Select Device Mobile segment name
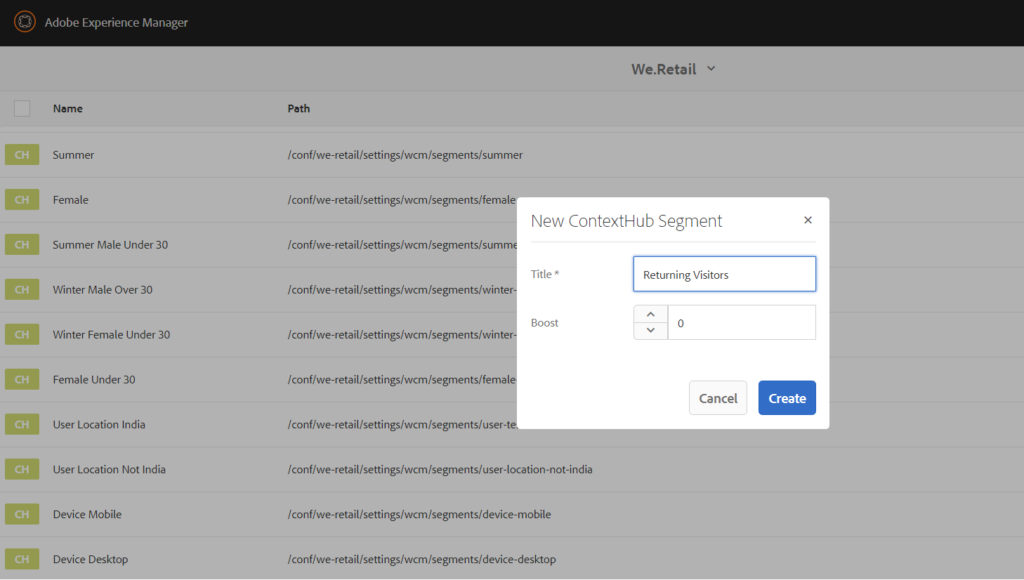Image resolution: width=1024 pixels, height=580 pixels. (x=88, y=514)
